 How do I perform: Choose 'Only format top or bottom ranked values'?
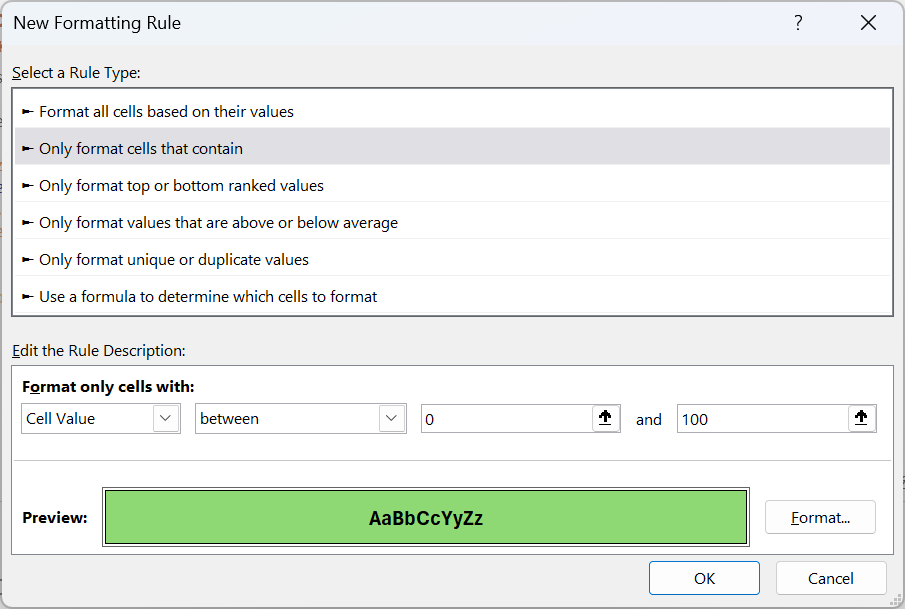tap(452, 185)
